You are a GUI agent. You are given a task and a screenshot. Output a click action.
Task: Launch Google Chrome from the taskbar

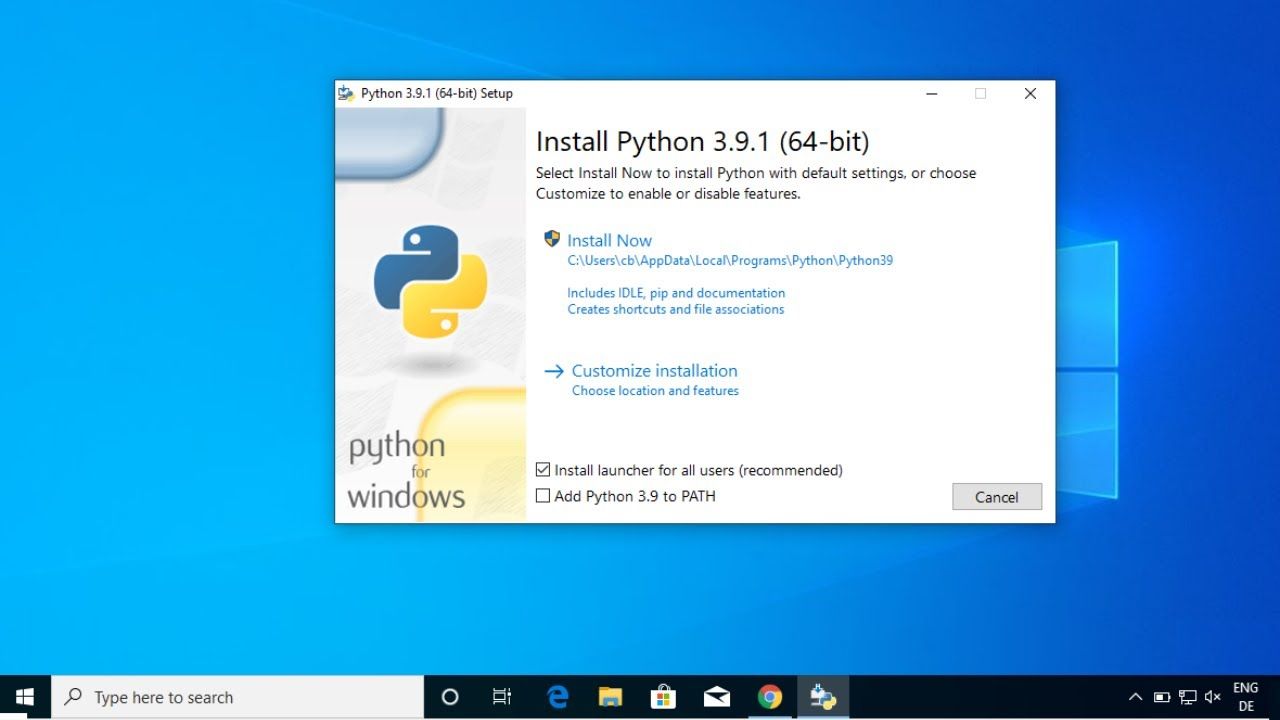(770, 697)
